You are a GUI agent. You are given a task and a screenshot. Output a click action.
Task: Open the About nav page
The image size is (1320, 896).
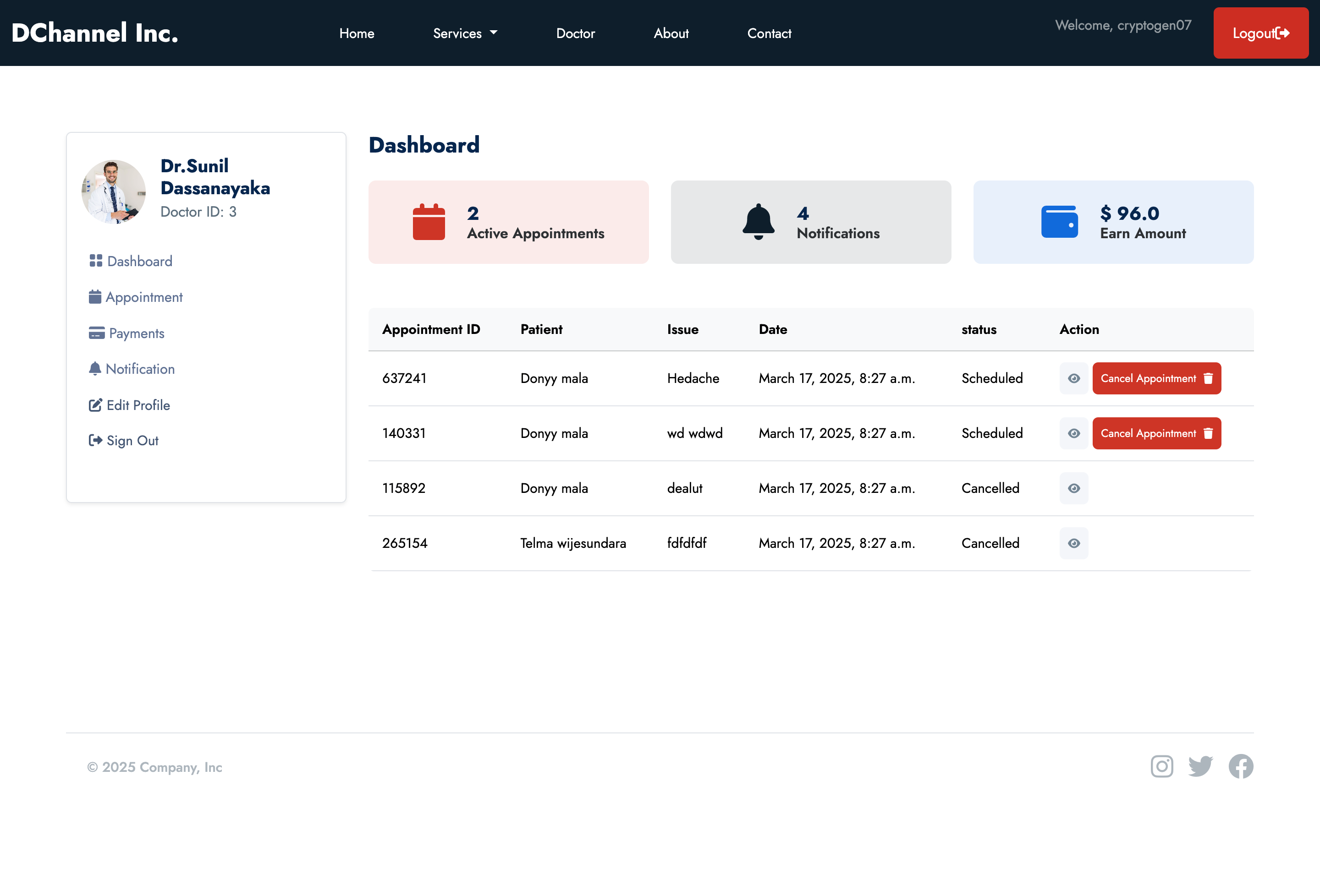671,33
